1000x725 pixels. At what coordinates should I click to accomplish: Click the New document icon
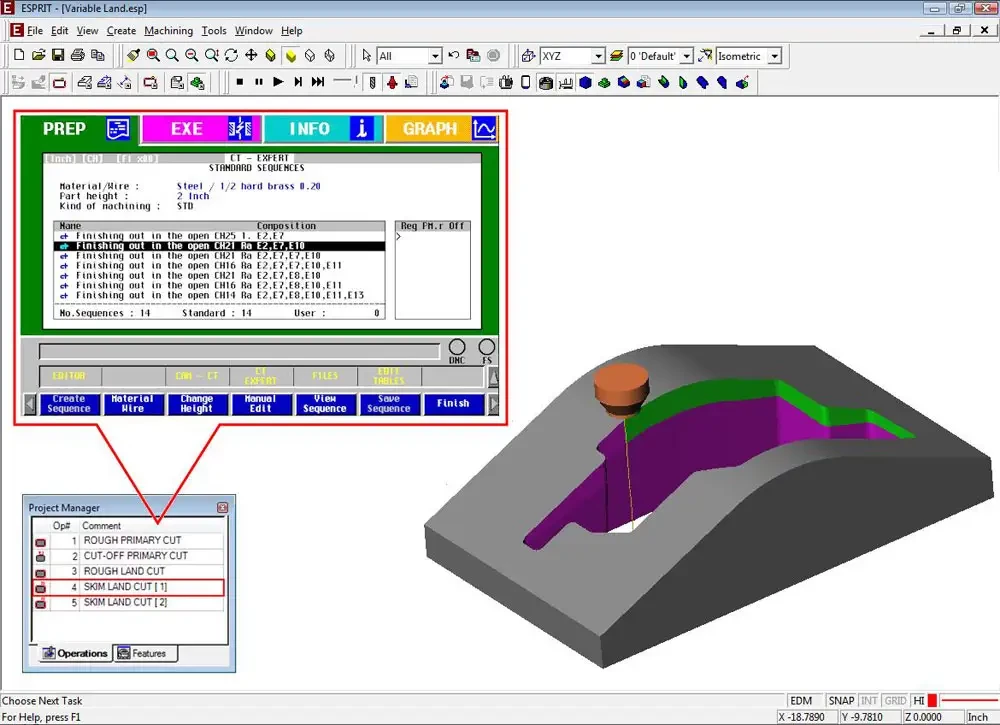tap(19, 55)
